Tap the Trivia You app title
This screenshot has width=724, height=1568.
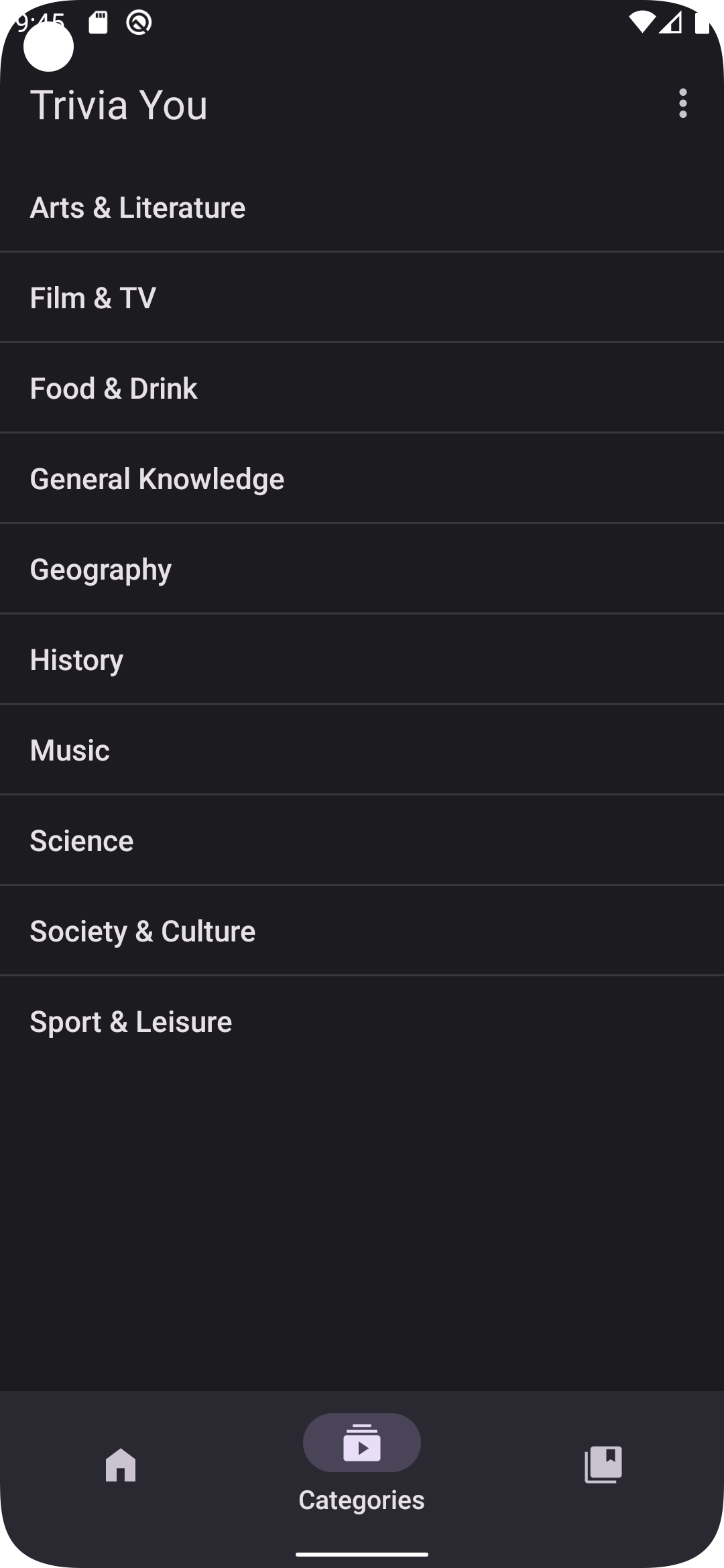[119, 105]
